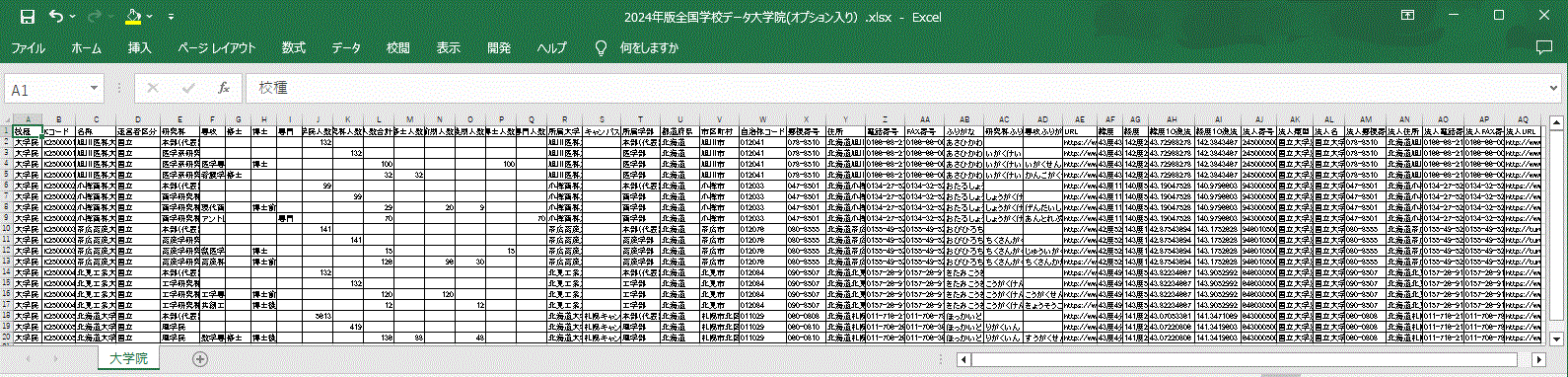Save the workbook with the floppy icon

coord(27,17)
